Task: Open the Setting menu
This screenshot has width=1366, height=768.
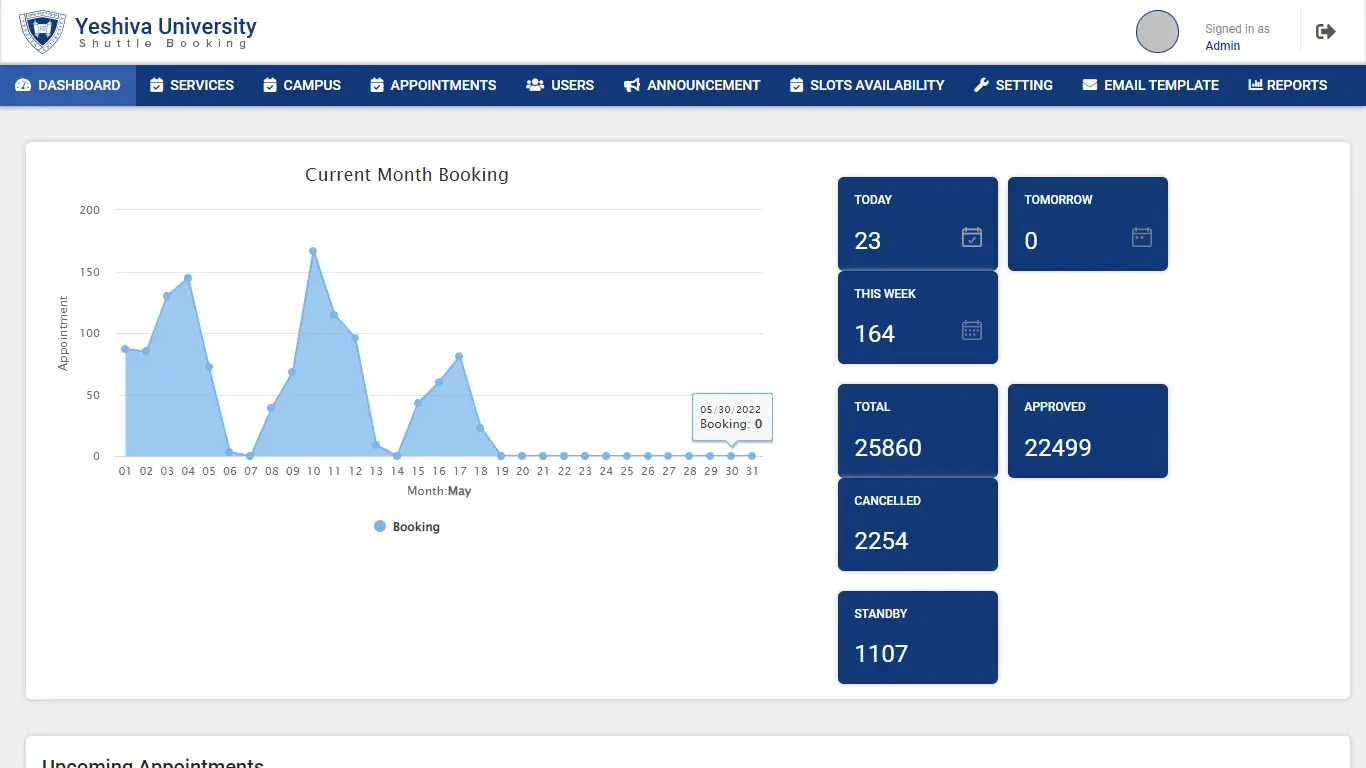Action: point(1013,86)
